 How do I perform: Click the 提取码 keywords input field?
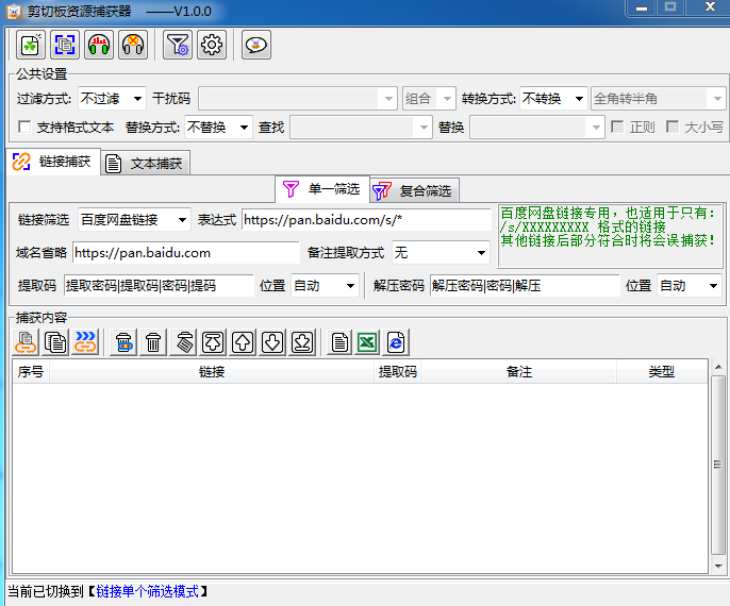(159, 285)
